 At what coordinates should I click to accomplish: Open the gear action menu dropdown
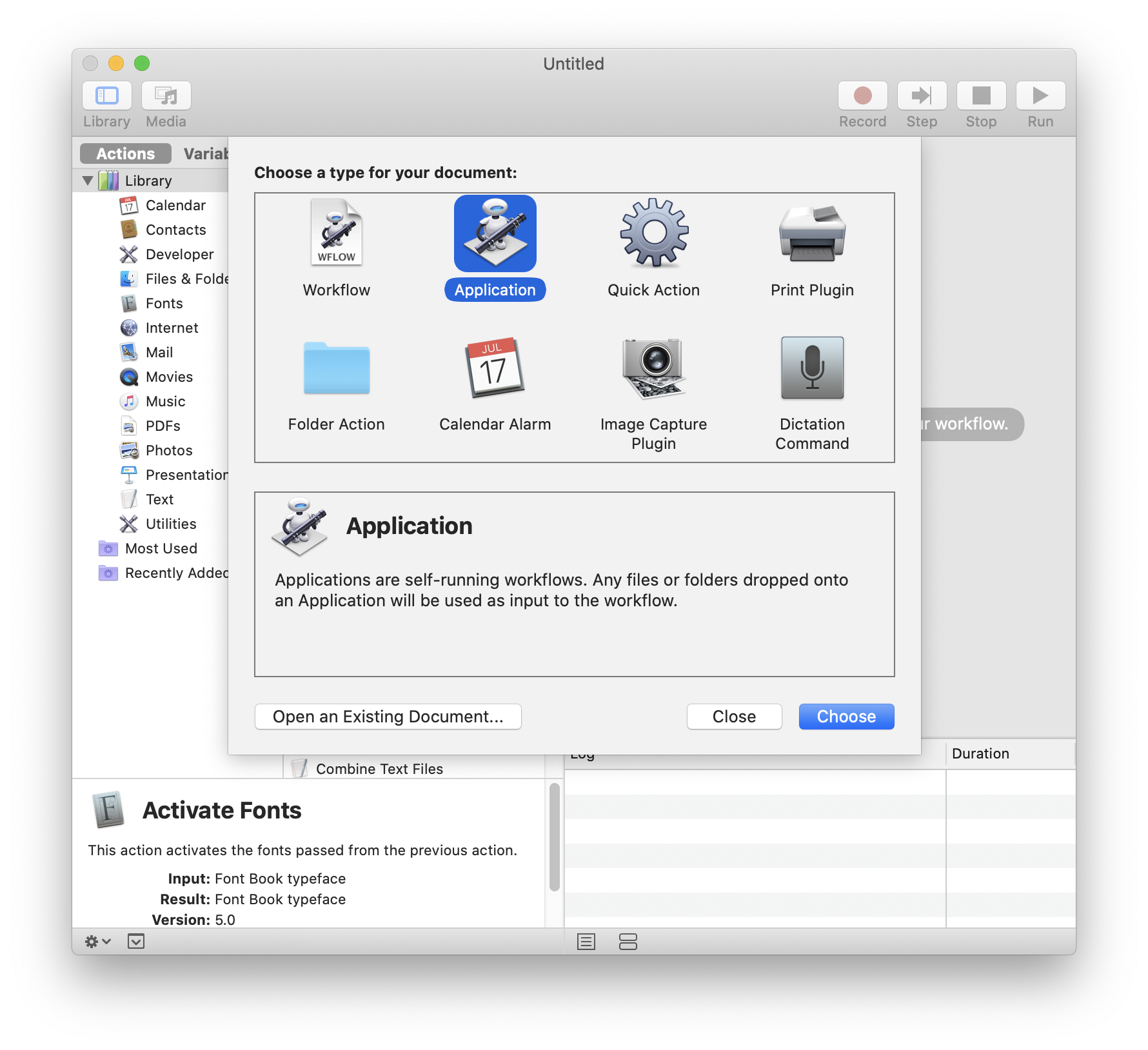(x=98, y=942)
